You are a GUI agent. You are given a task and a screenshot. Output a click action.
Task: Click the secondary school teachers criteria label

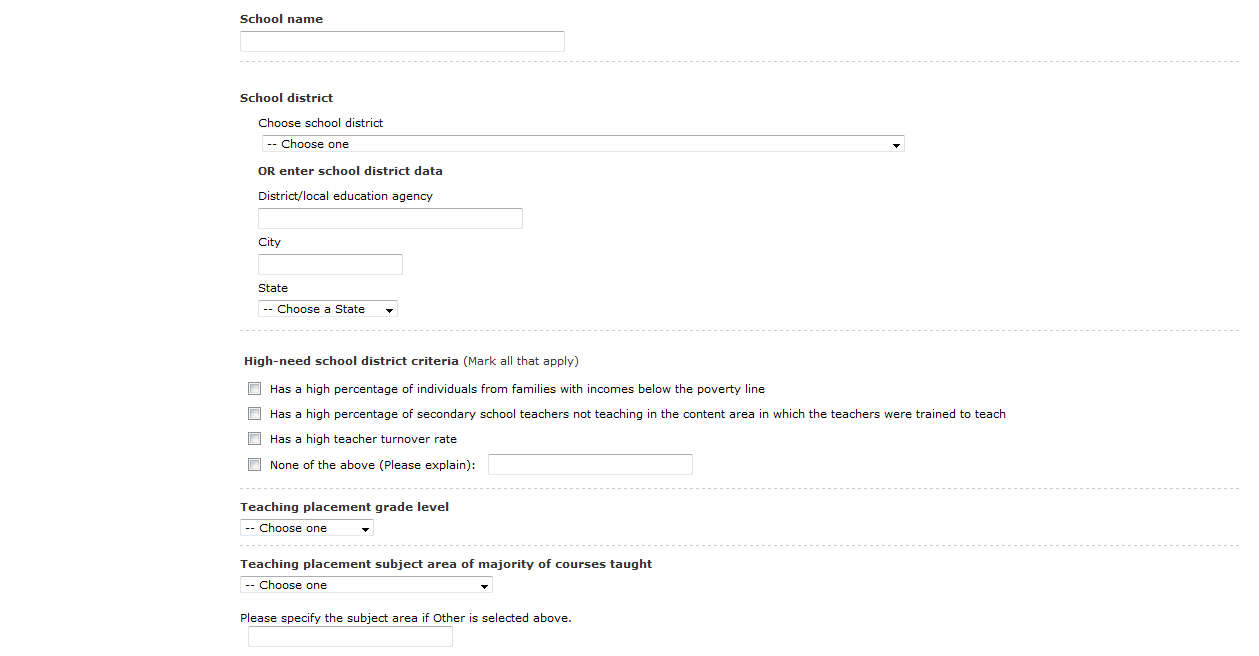pos(637,414)
